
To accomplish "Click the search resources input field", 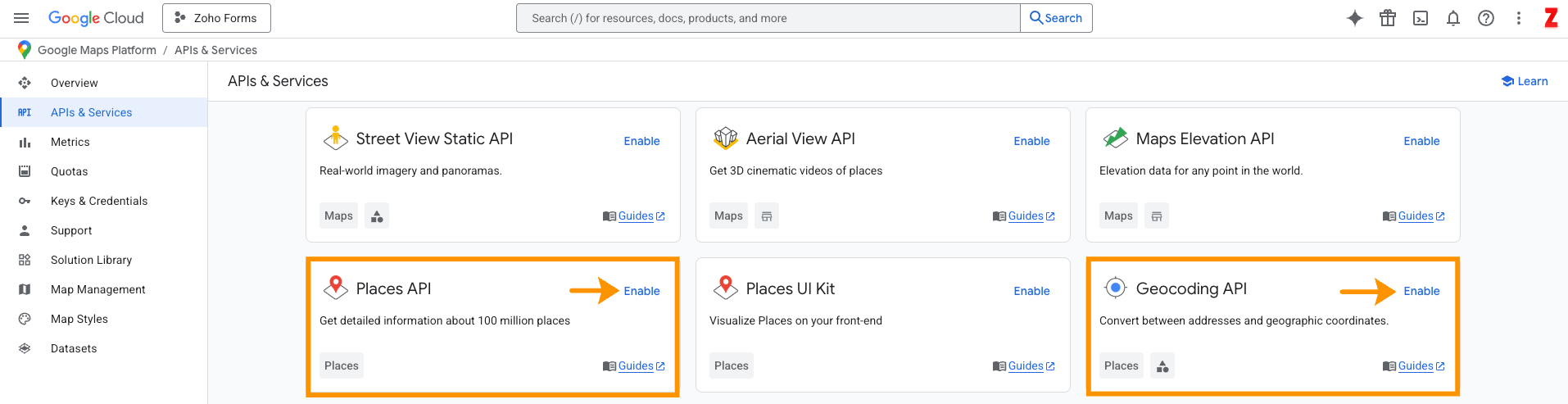I will [x=768, y=18].
